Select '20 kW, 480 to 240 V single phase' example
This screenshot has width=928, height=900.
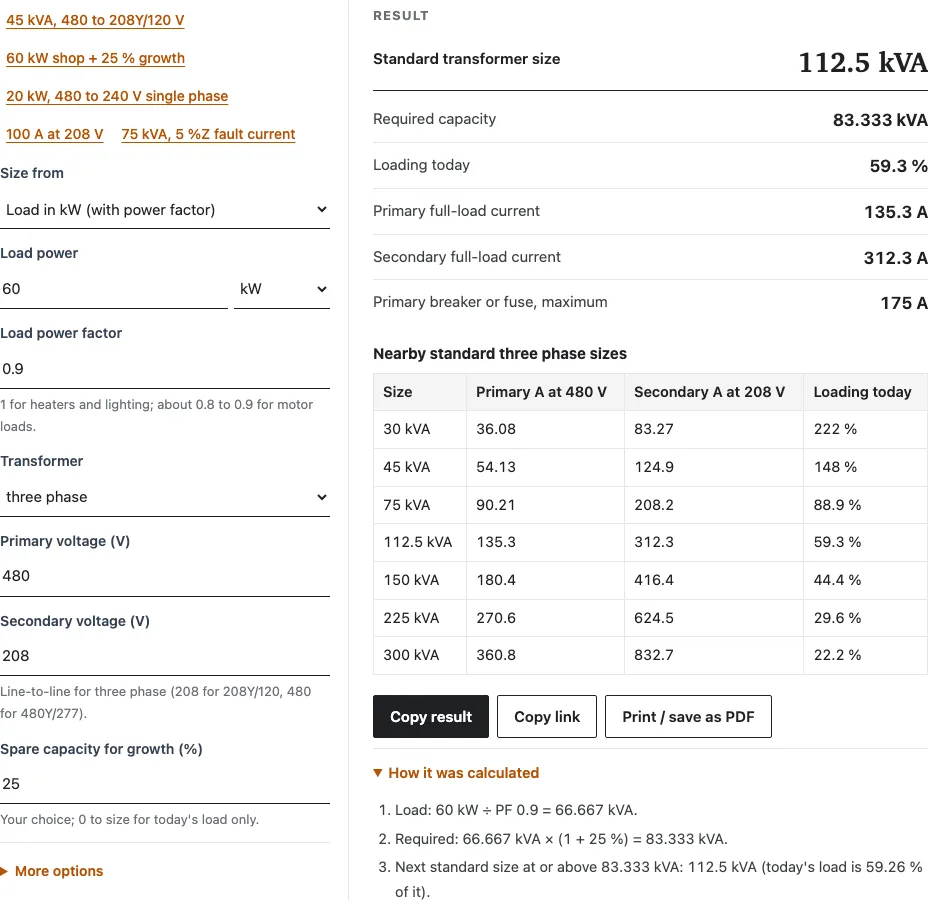click(117, 96)
